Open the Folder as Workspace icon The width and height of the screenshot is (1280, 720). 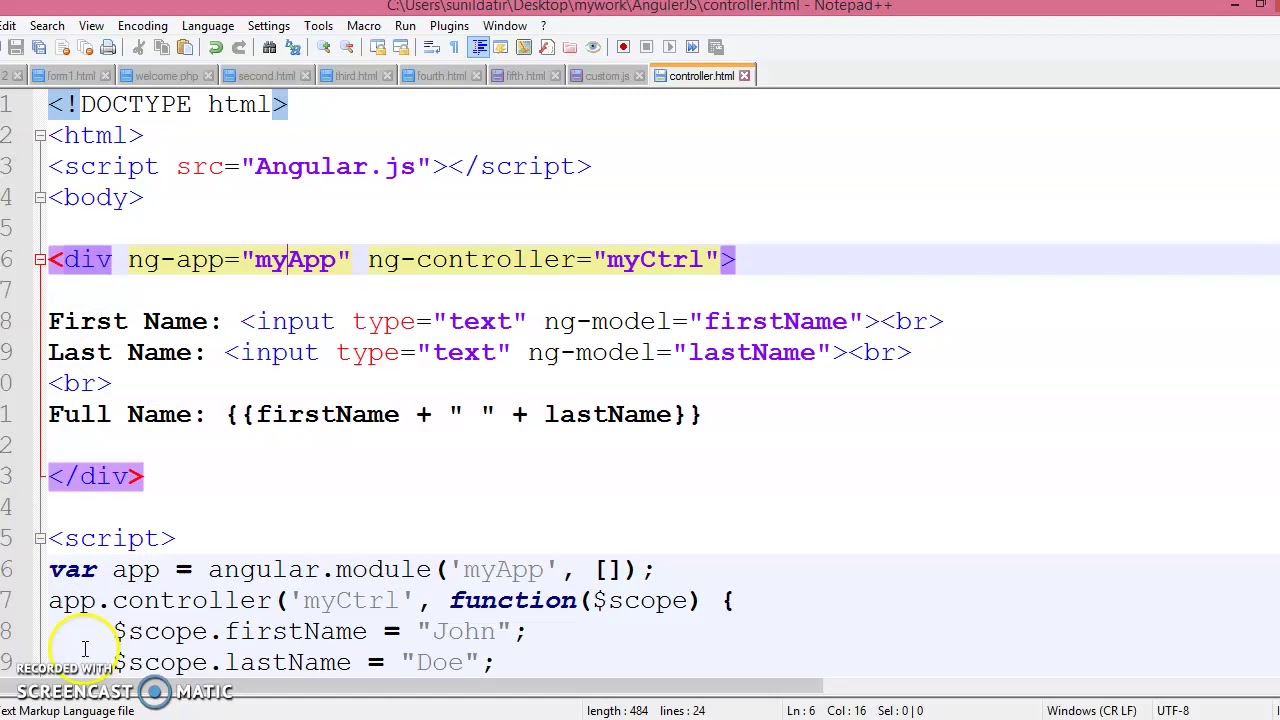click(569, 47)
